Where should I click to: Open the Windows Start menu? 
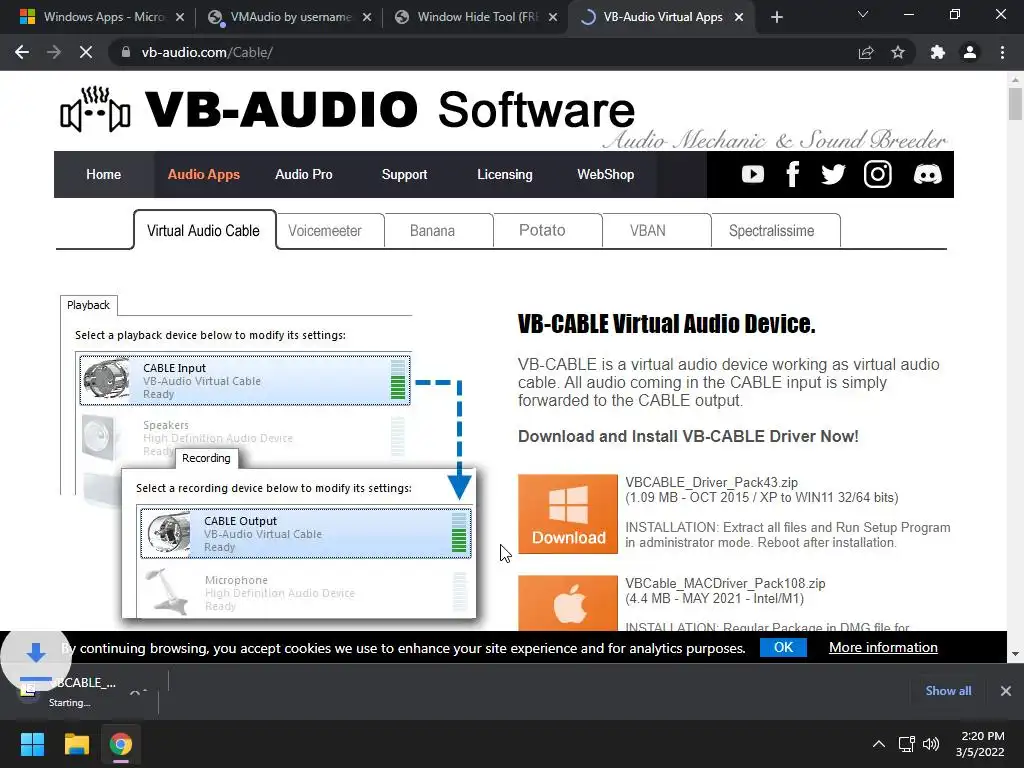click(32, 744)
